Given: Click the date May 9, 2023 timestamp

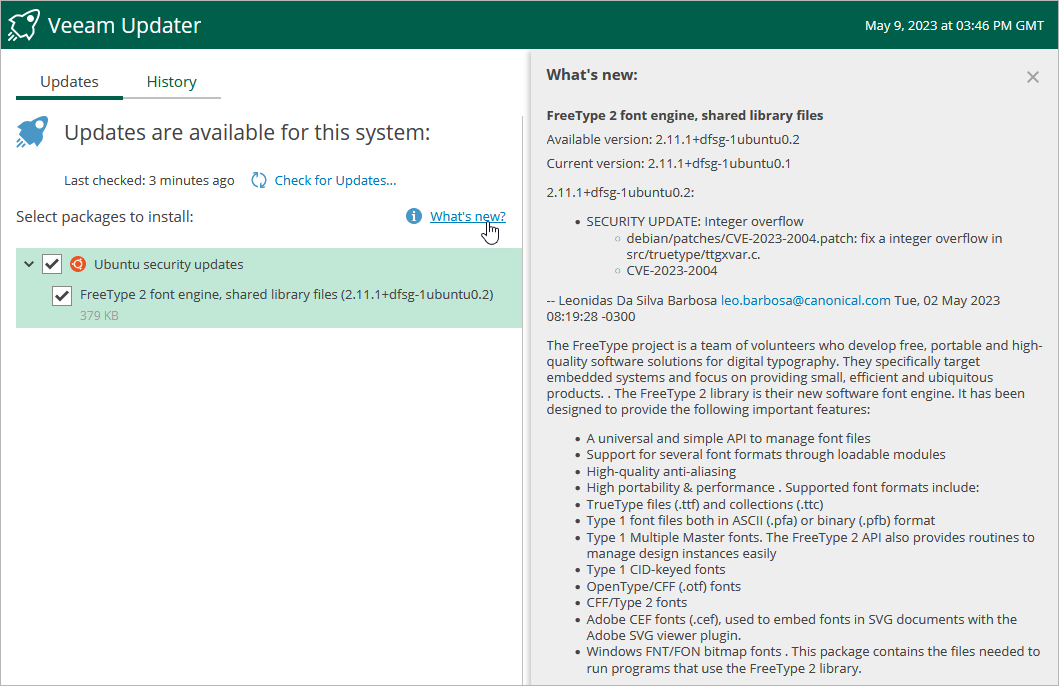Looking at the screenshot, I should (x=954, y=26).
